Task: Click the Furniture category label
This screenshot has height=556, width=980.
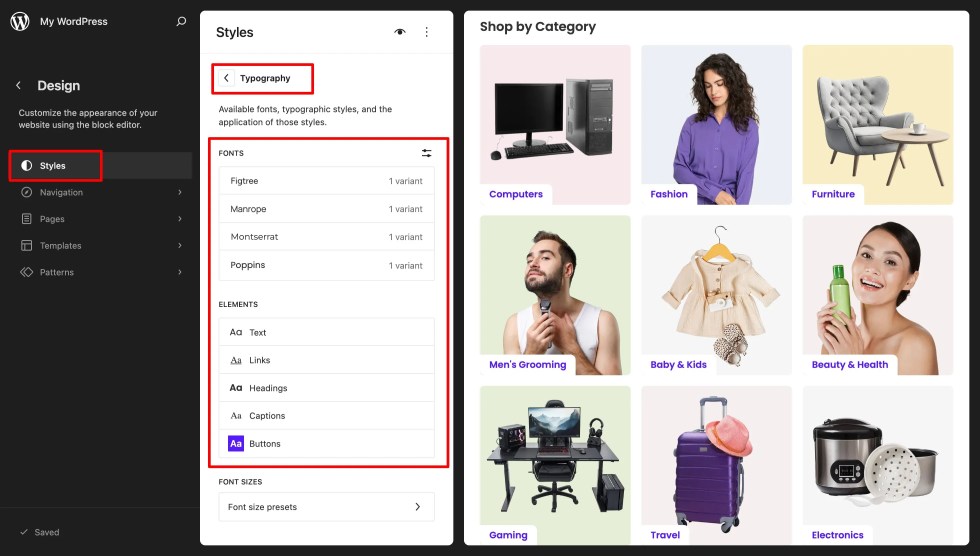Action: 833,194
